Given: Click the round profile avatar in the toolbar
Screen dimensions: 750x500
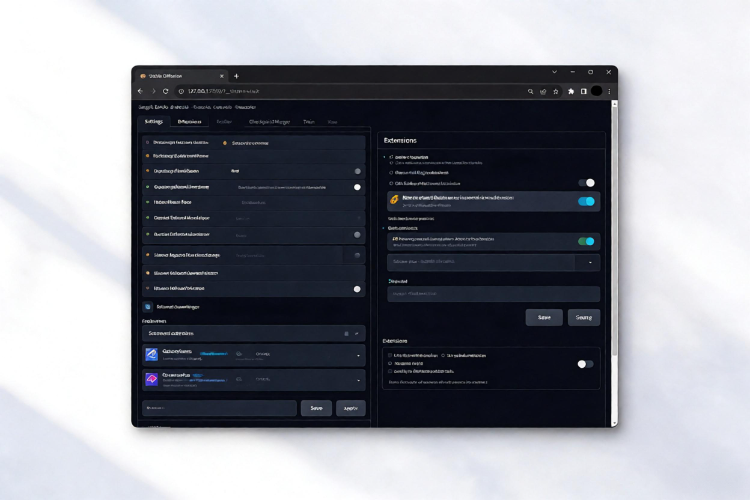Looking at the screenshot, I should click(596, 91).
